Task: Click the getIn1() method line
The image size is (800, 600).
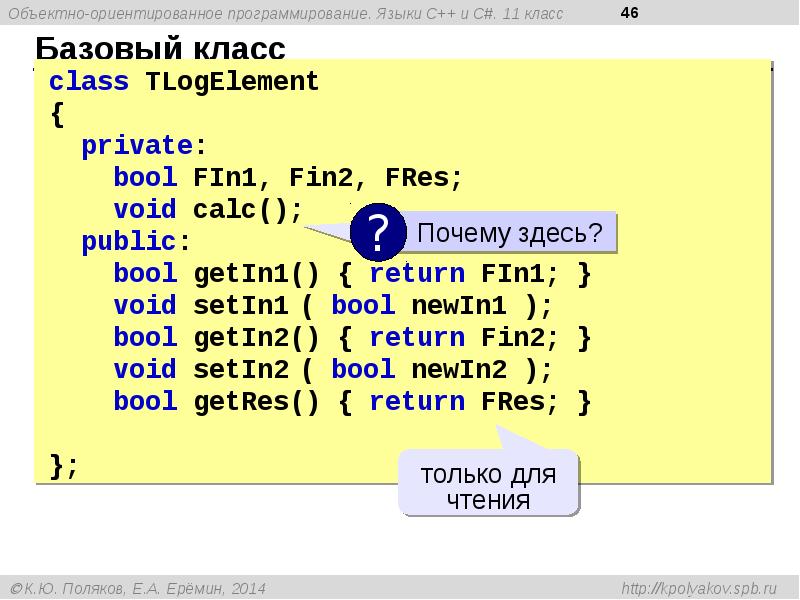Action: coord(352,274)
